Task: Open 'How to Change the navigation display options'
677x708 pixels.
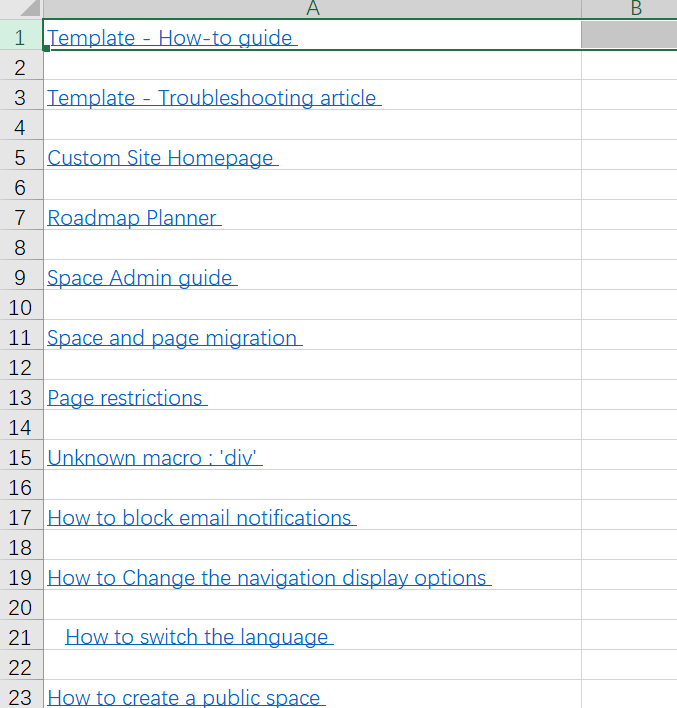Action: click(269, 578)
